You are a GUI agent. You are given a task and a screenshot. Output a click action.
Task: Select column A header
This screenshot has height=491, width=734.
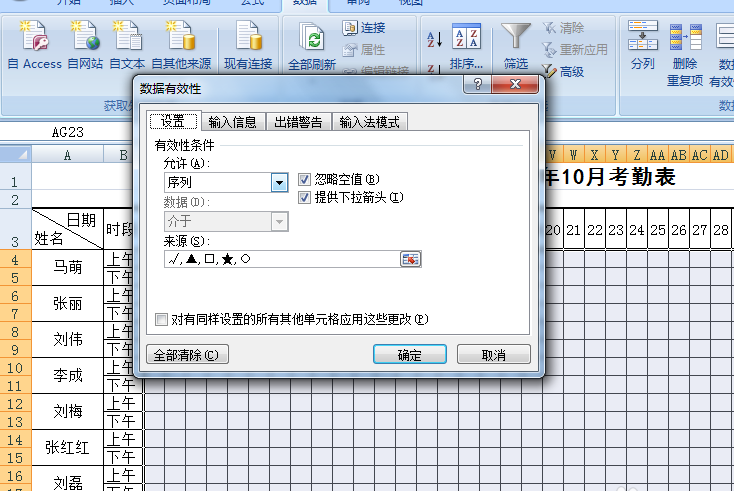(x=67, y=155)
